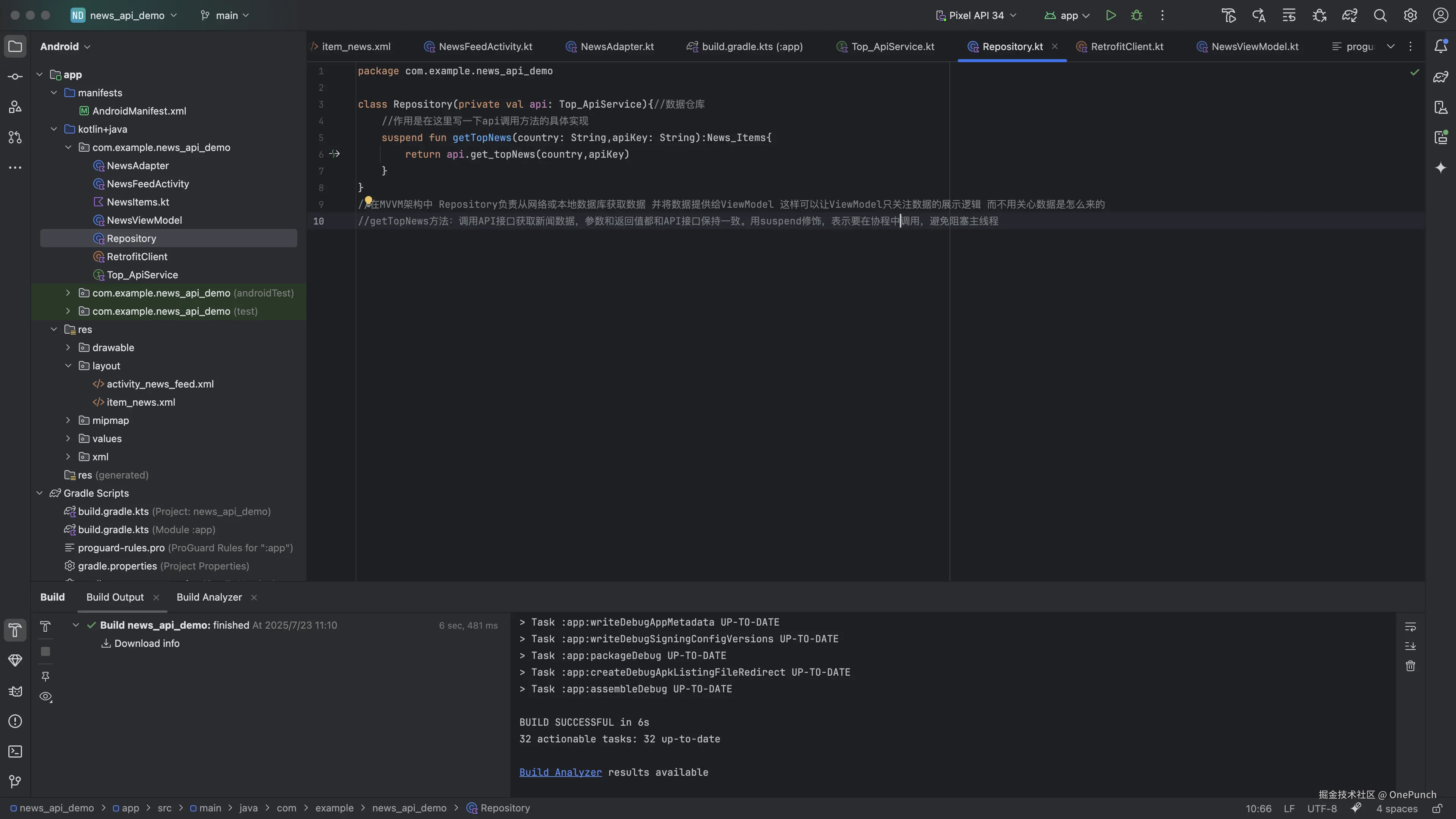The height and width of the screenshot is (819, 1456).
Task: Open Terminal tool window icon
Action: (x=15, y=751)
